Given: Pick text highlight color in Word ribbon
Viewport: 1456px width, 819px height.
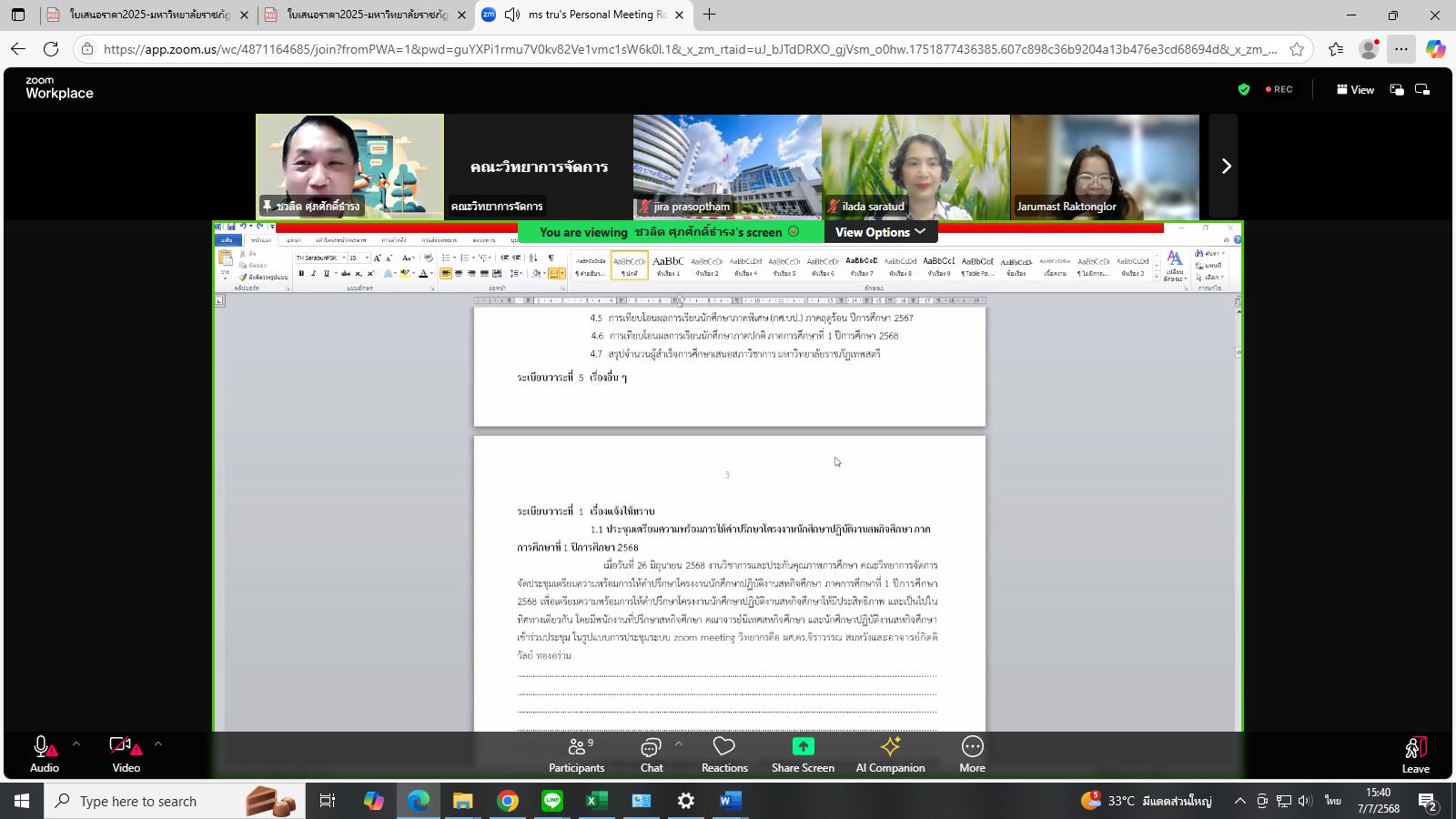Looking at the screenshot, I should [404, 273].
